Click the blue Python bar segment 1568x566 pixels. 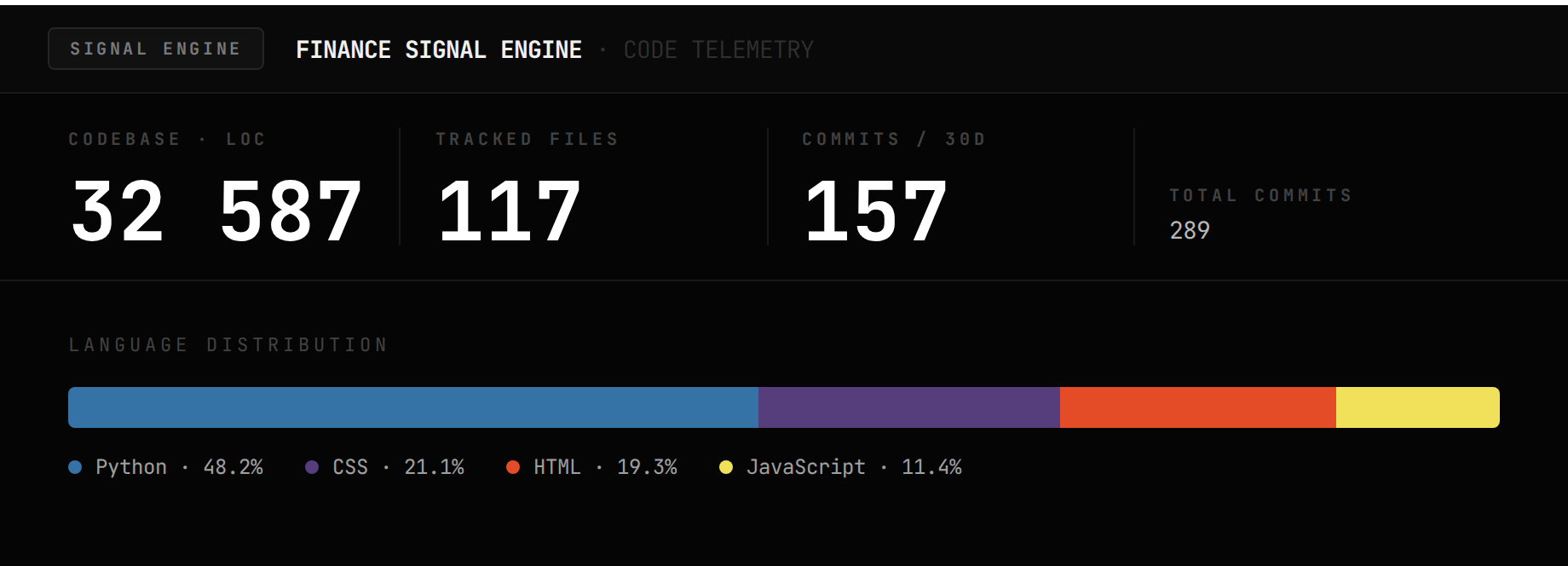coord(413,407)
